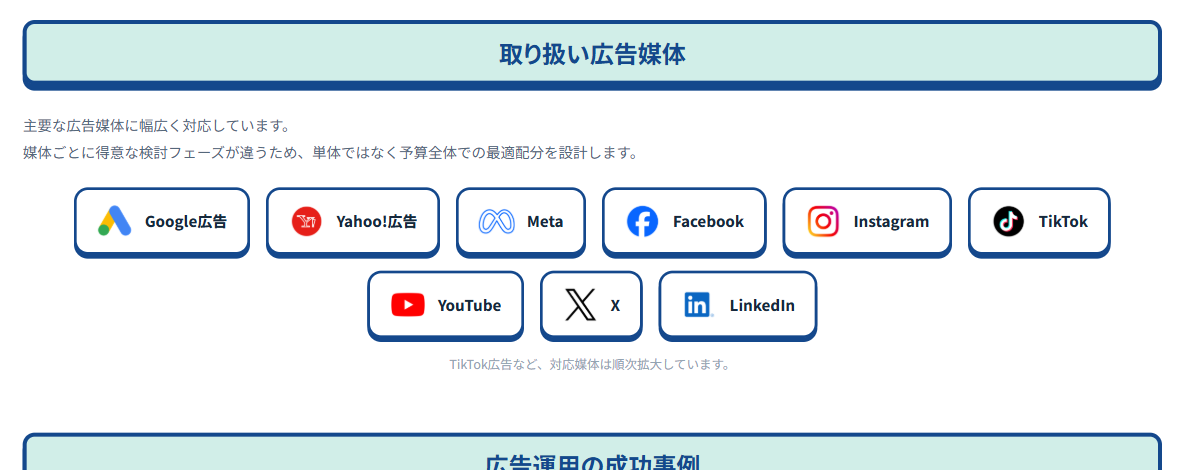Choose the Facebook card label text
This screenshot has width=1200, height=470.
[x=708, y=222]
